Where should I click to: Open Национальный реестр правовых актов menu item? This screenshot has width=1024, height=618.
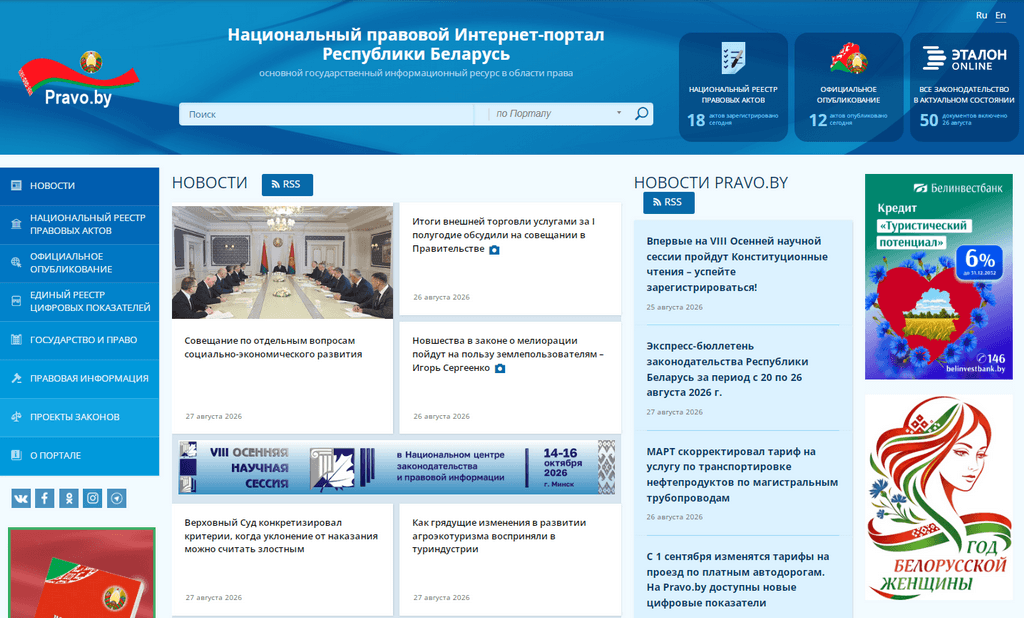tap(80, 224)
